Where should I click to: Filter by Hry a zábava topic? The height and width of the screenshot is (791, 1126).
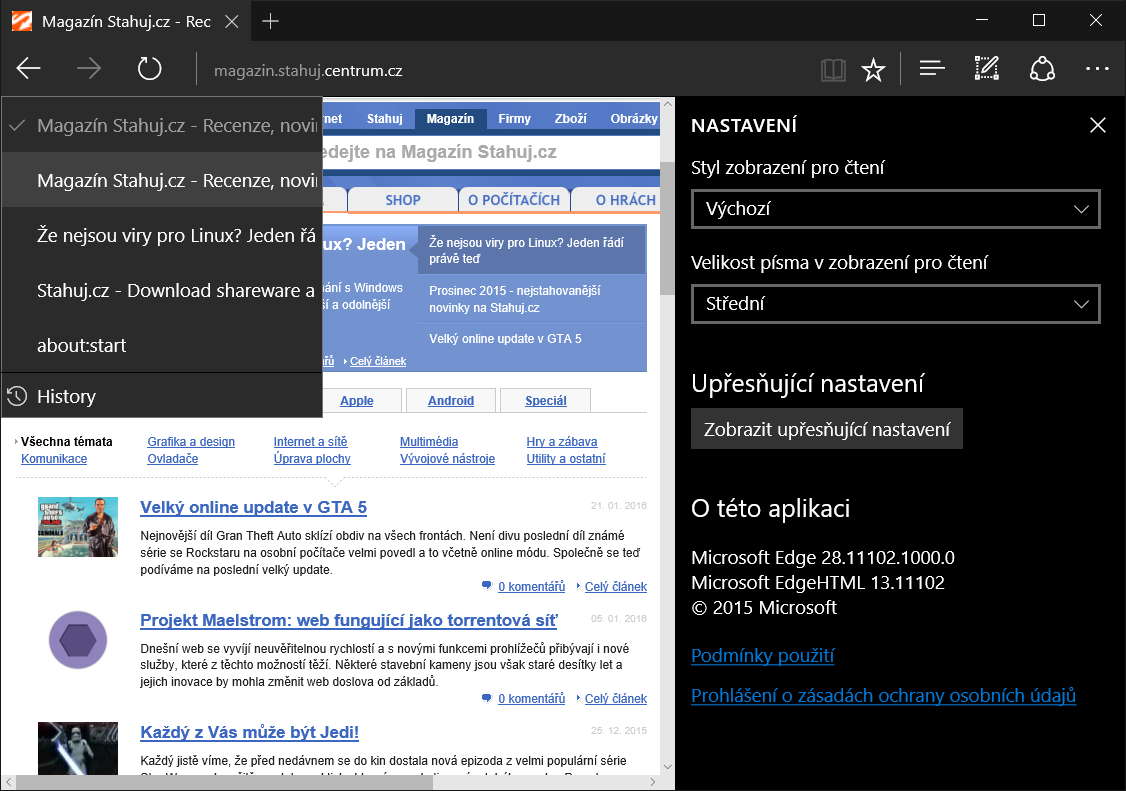[x=562, y=442]
